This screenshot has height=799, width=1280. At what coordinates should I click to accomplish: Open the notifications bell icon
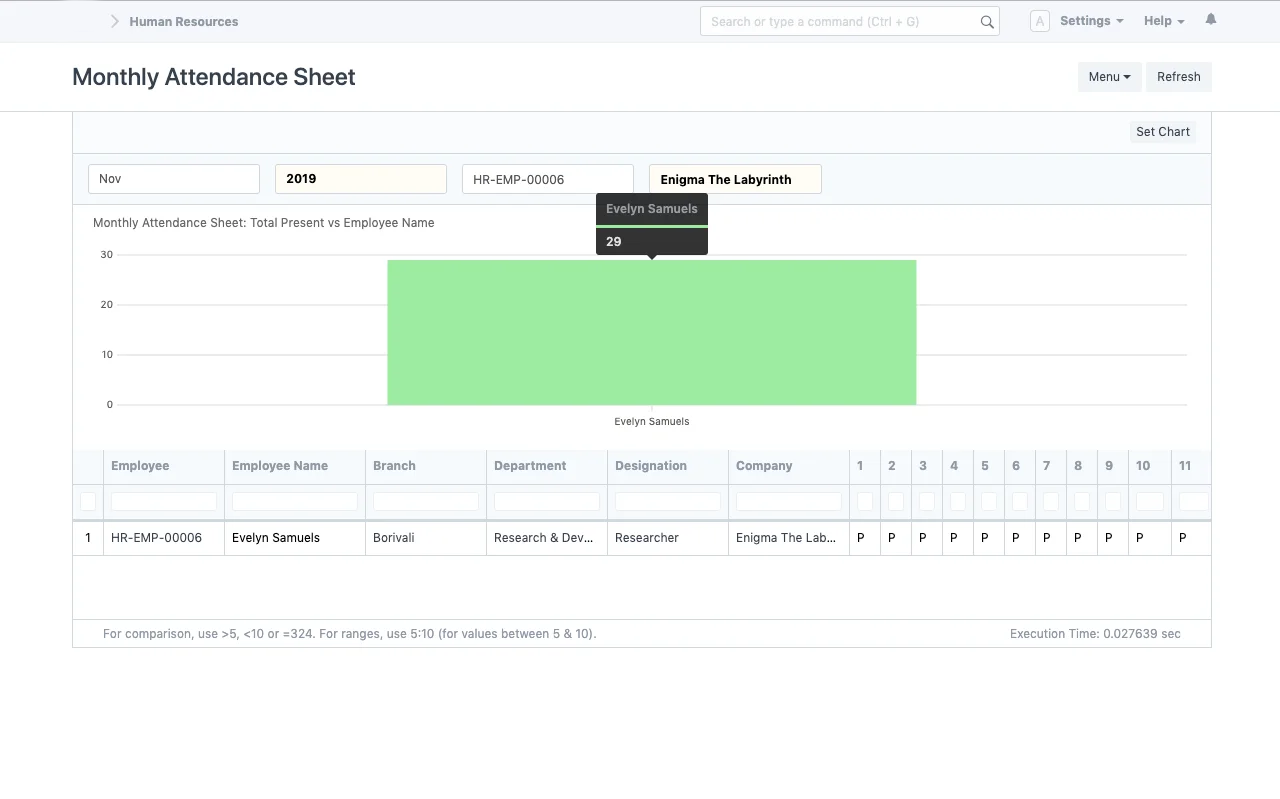(x=1210, y=20)
